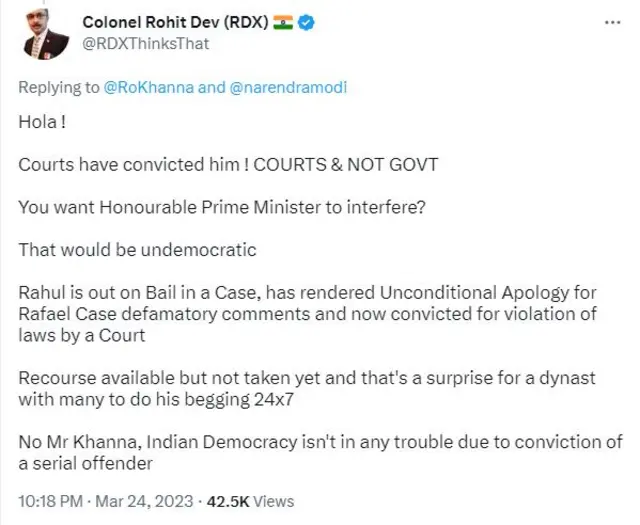Click the 'Views' label
Viewport: 640px width, 525px height.
(x=274, y=500)
